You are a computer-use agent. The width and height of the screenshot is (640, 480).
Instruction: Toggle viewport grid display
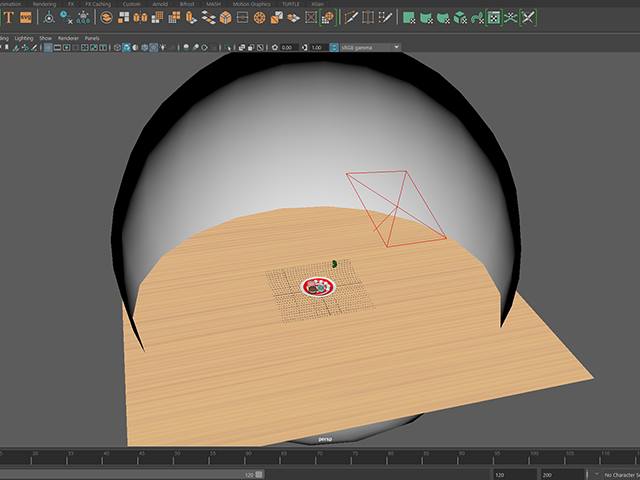click(x=48, y=48)
